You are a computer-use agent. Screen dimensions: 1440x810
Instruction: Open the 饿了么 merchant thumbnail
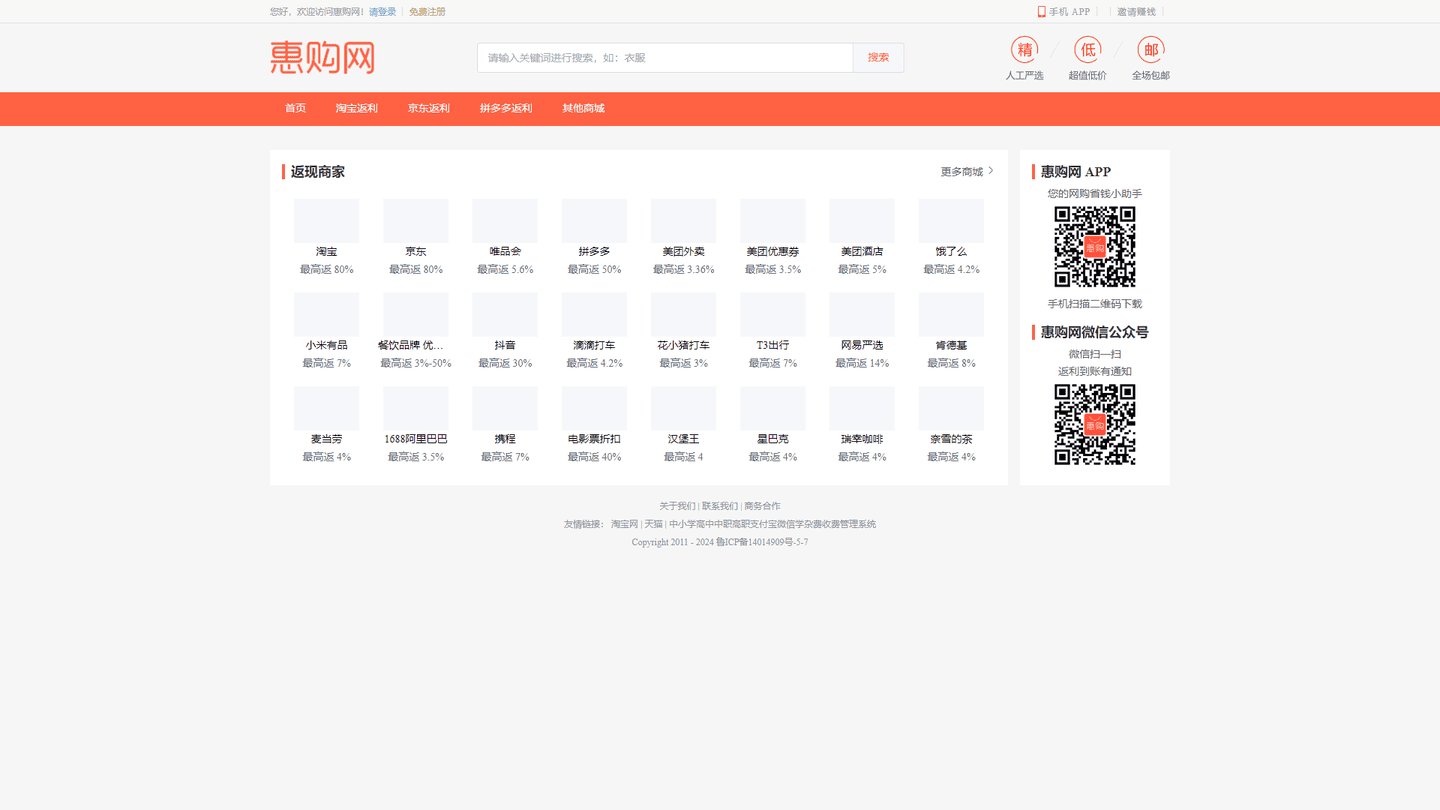(951, 221)
